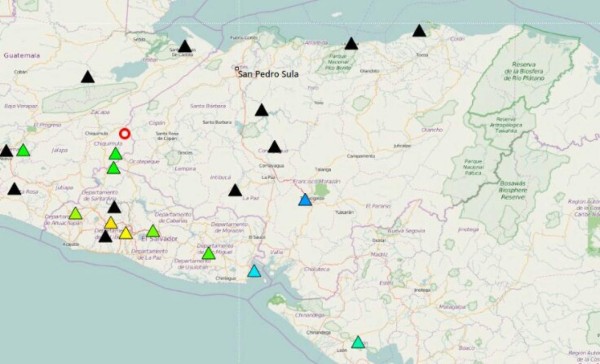Click orange-yellow triangle south of Santa Ana
This screenshot has height=364, width=600.
pyautogui.click(x=111, y=222)
